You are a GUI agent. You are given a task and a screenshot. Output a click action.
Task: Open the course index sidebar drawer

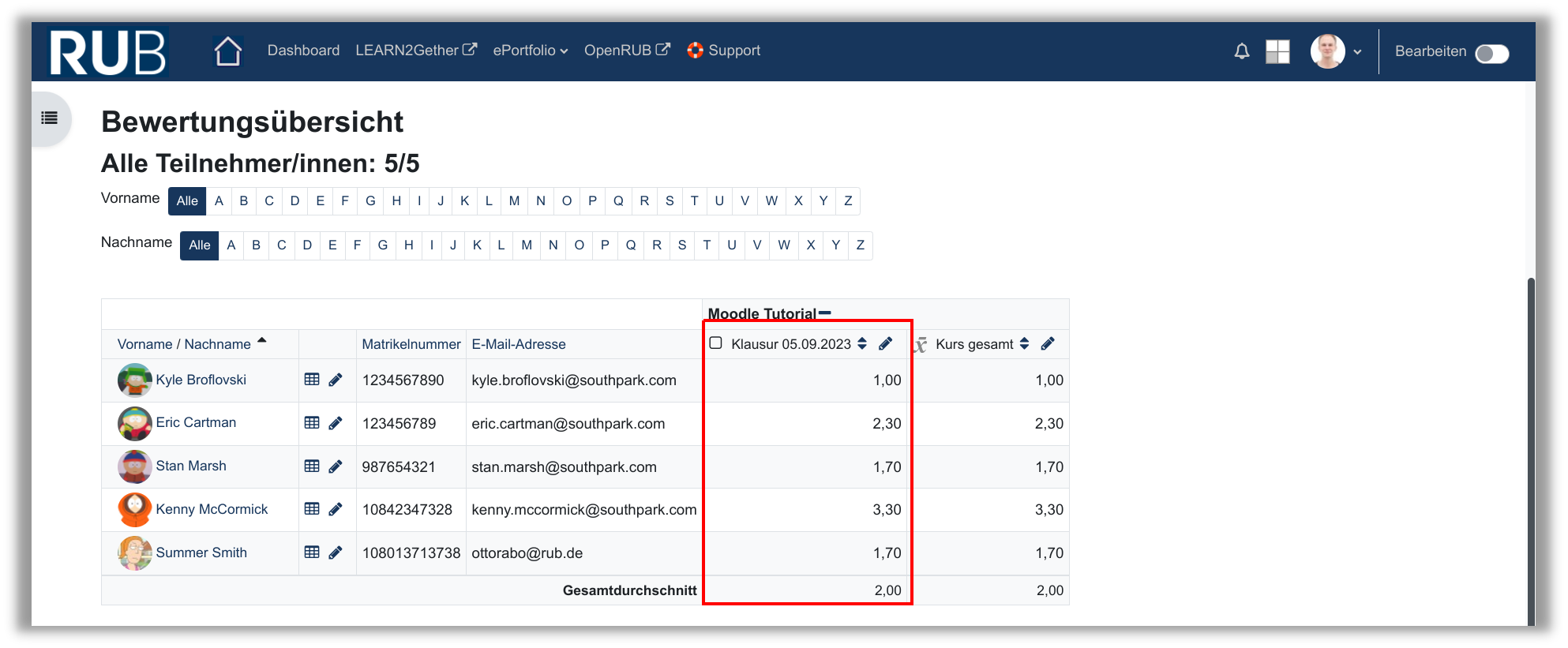coord(50,118)
